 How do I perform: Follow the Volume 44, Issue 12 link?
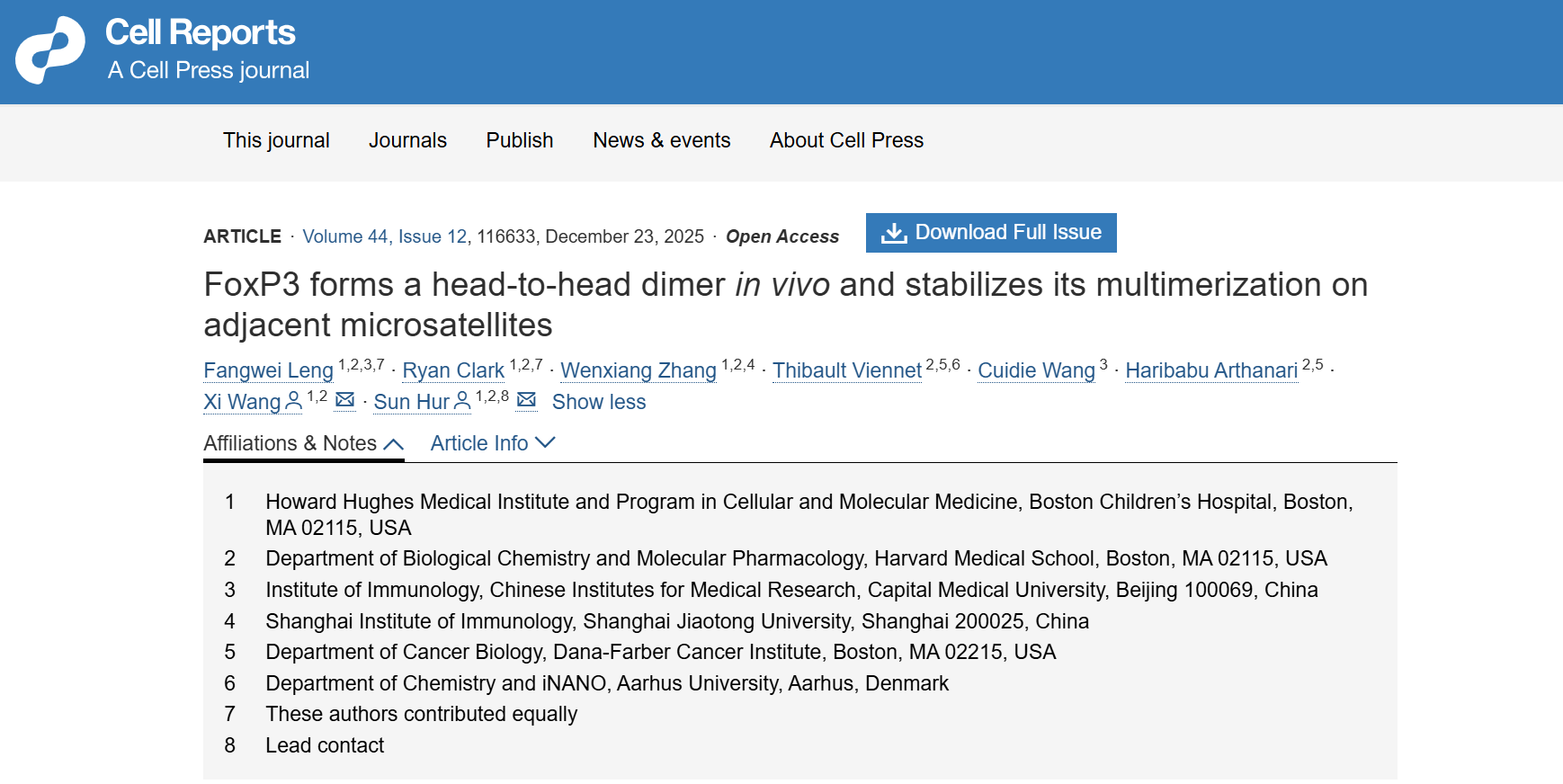point(385,236)
